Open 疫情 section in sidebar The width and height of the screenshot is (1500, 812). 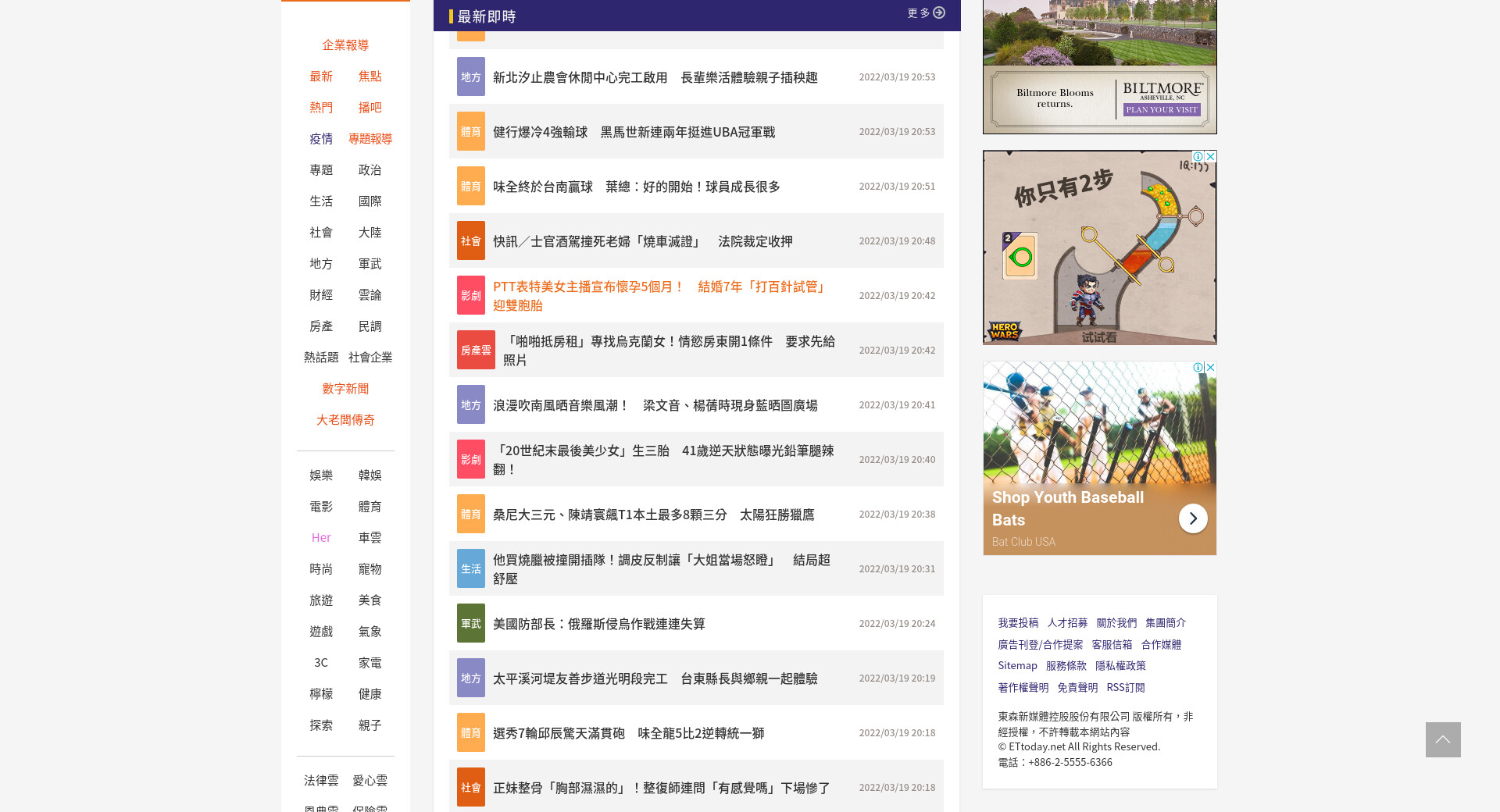[321, 139]
